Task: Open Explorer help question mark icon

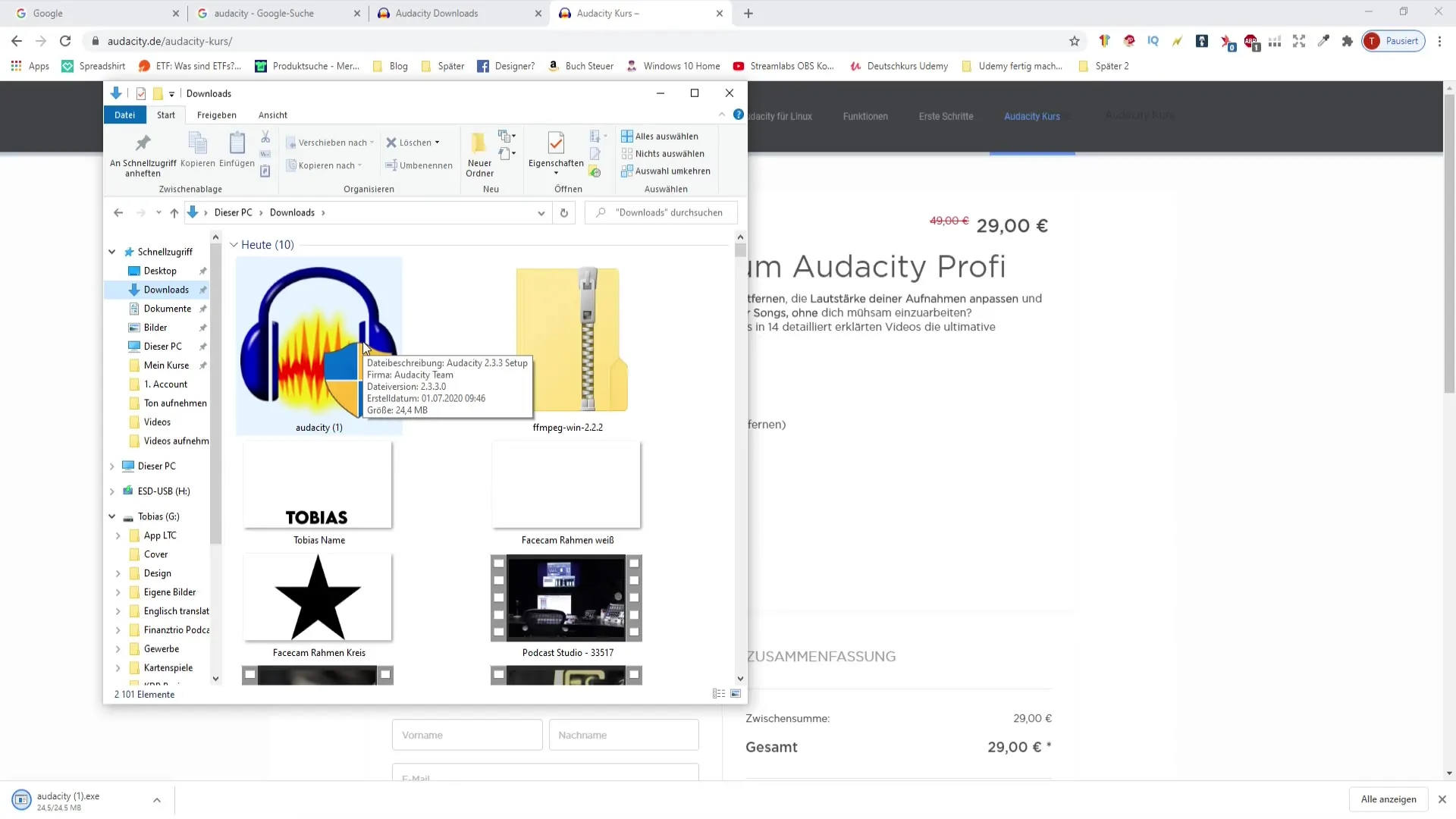Action: tap(738, 115)
